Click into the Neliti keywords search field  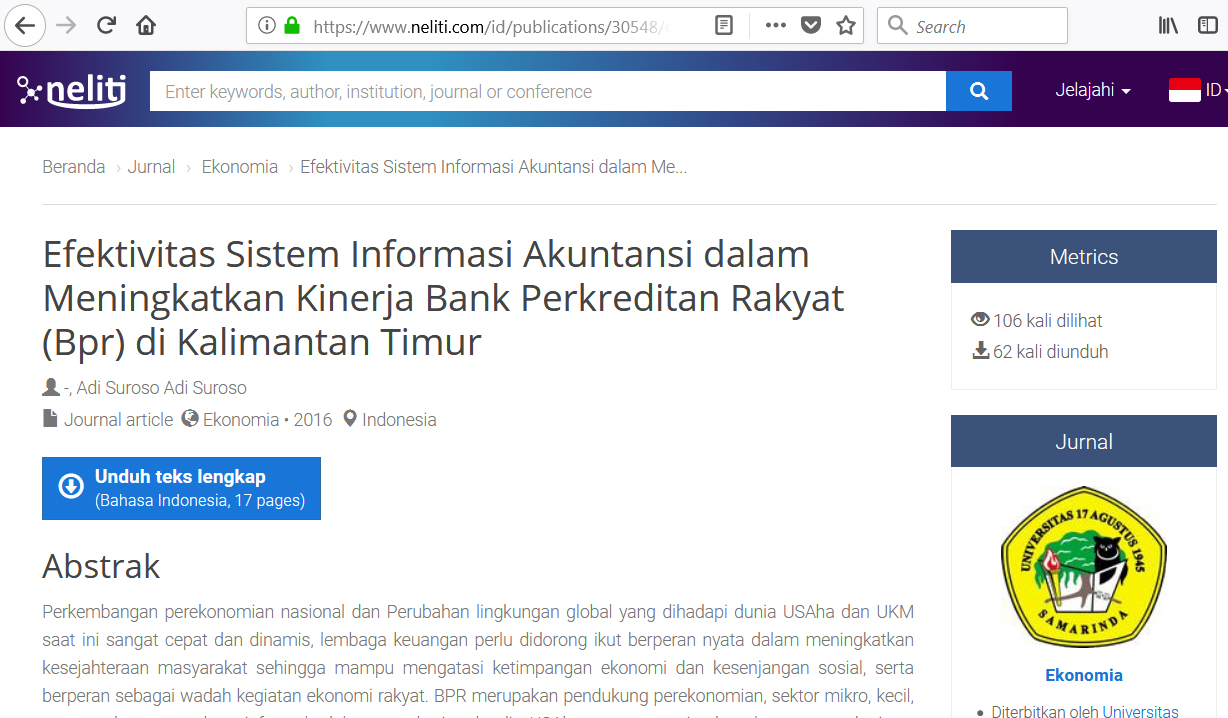click(x=547, y=91)
